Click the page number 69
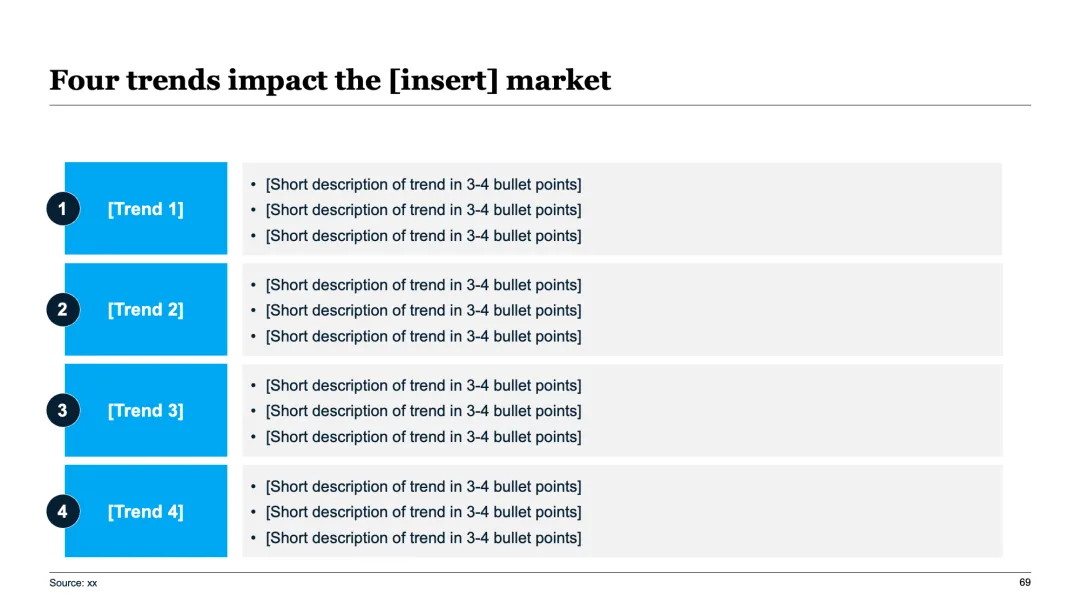The height and width of the screenshot is (608, 1080). 1025,583
